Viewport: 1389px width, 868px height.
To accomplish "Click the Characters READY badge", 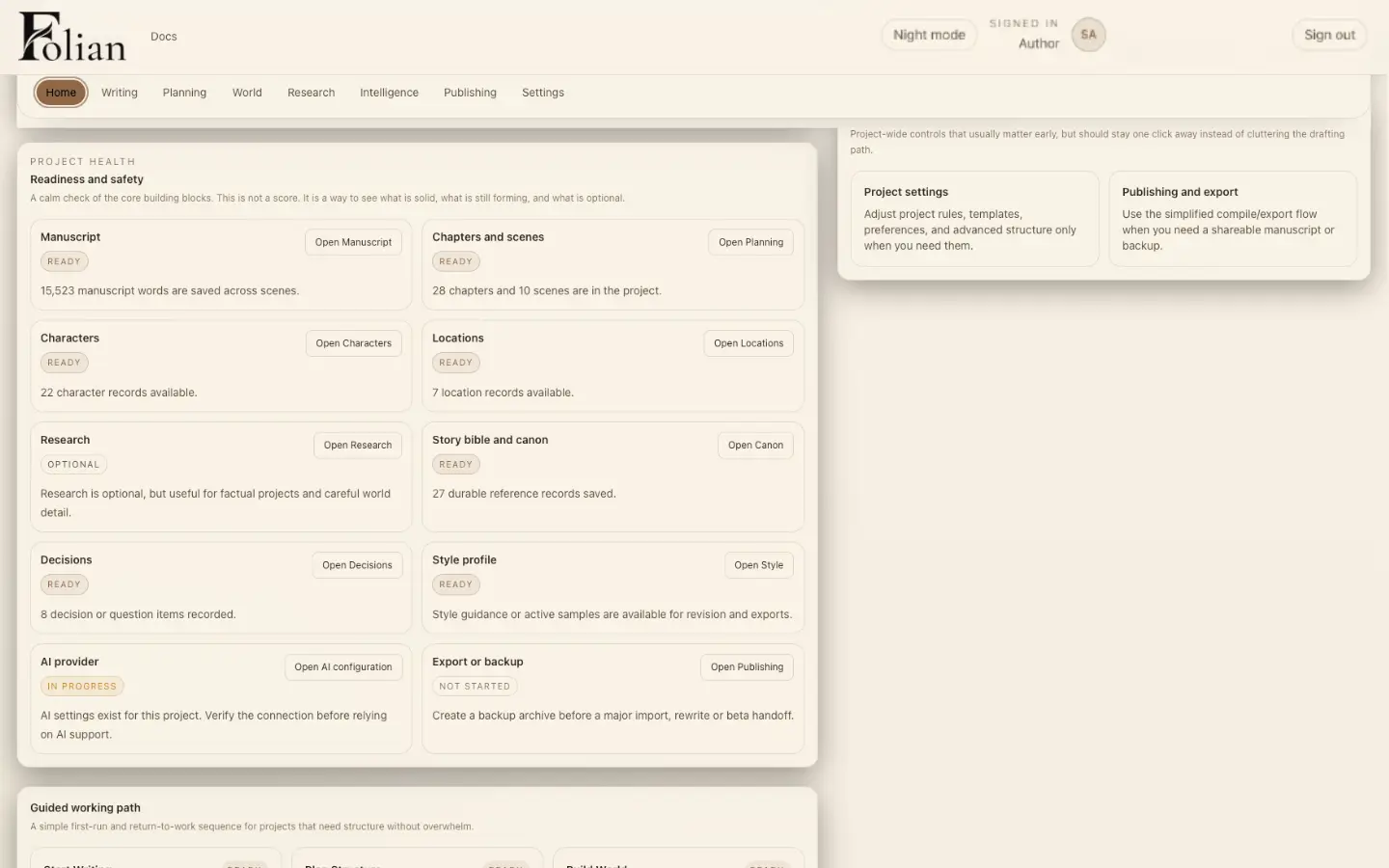I will (65, 363).
